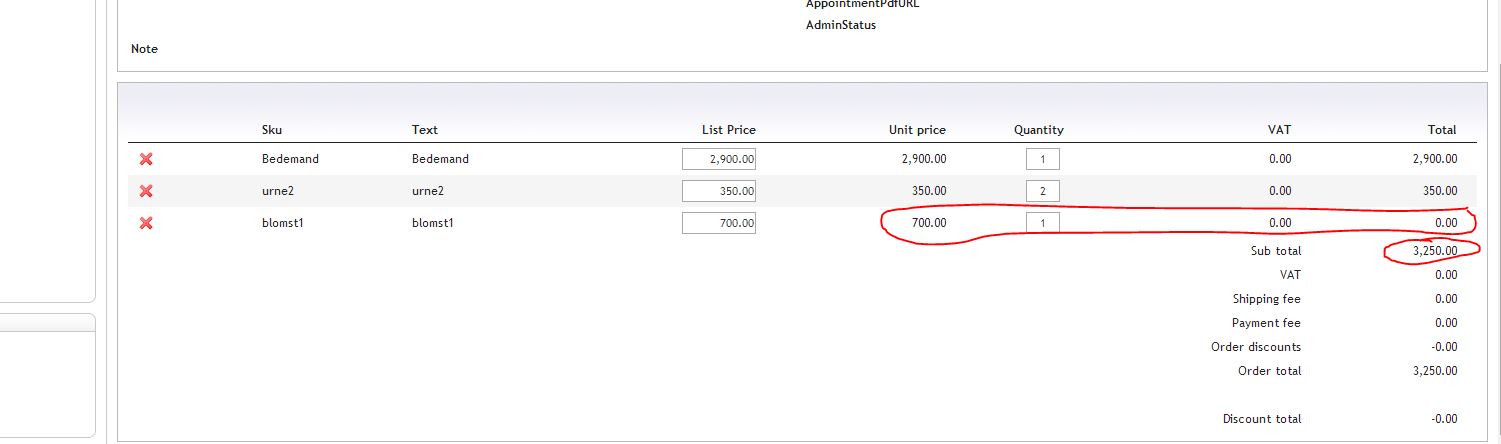The height and width of the screenshot is (444, 1501).
Task: Edit the Bedemand list price field
Action: (719, 159)
